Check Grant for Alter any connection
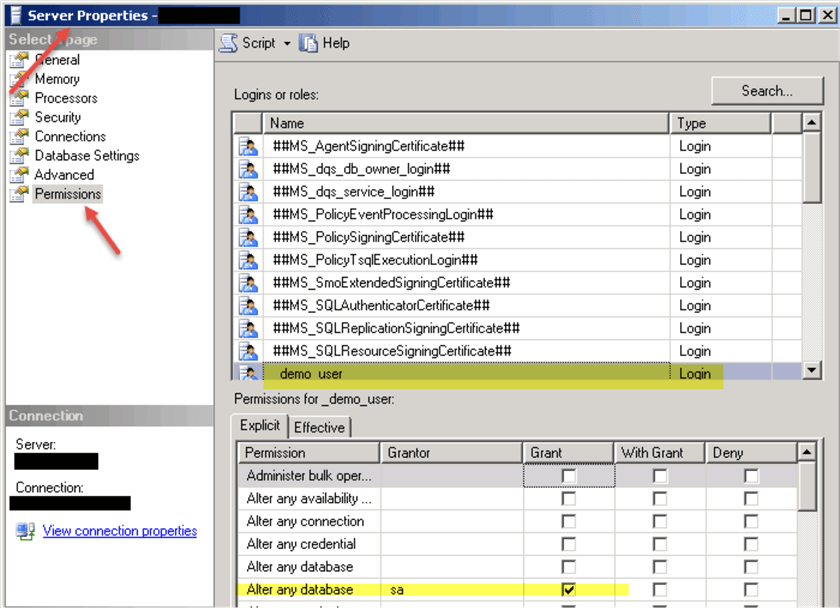The height and width of the screenshot is (608, 840). point(568,521)
